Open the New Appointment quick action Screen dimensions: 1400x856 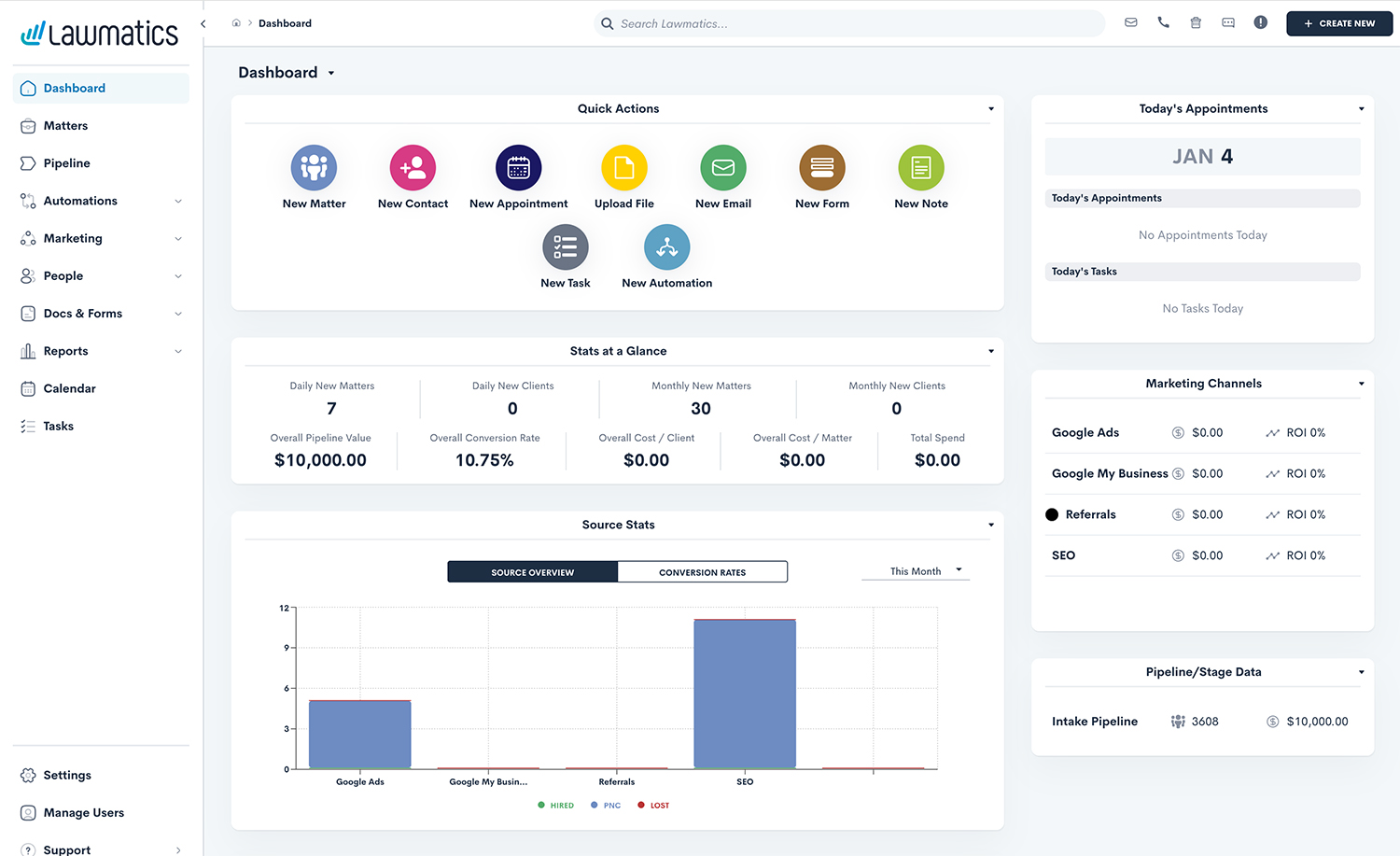click(x=518, y=170)
